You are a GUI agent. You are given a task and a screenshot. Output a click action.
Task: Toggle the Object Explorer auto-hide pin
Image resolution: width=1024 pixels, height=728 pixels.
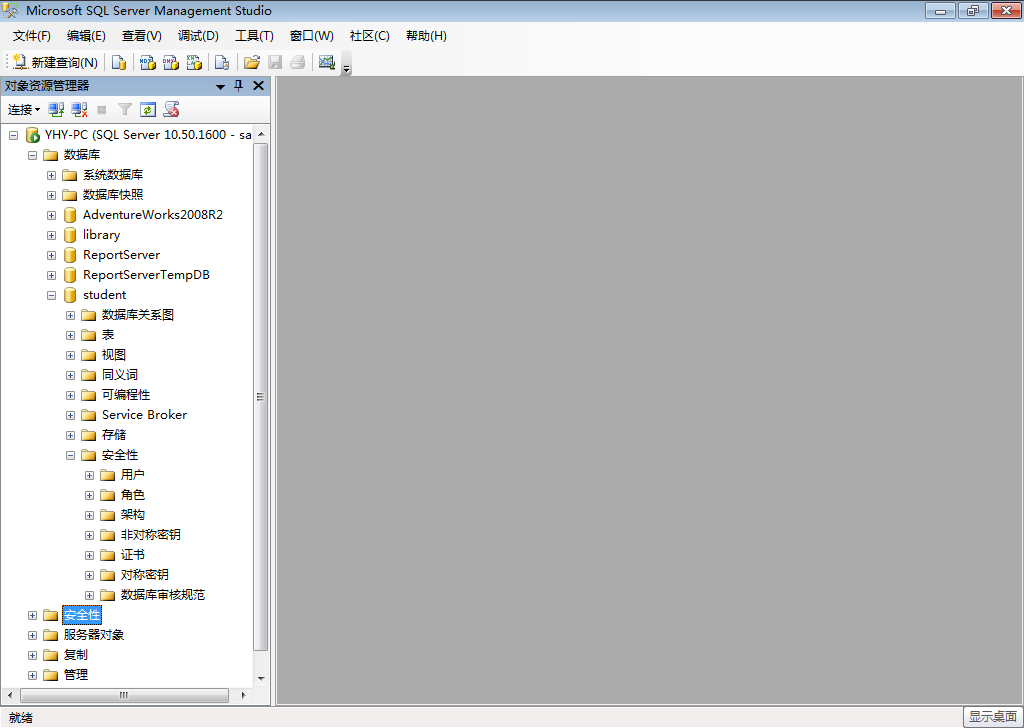pyautogui.click(x=238, y=86)
